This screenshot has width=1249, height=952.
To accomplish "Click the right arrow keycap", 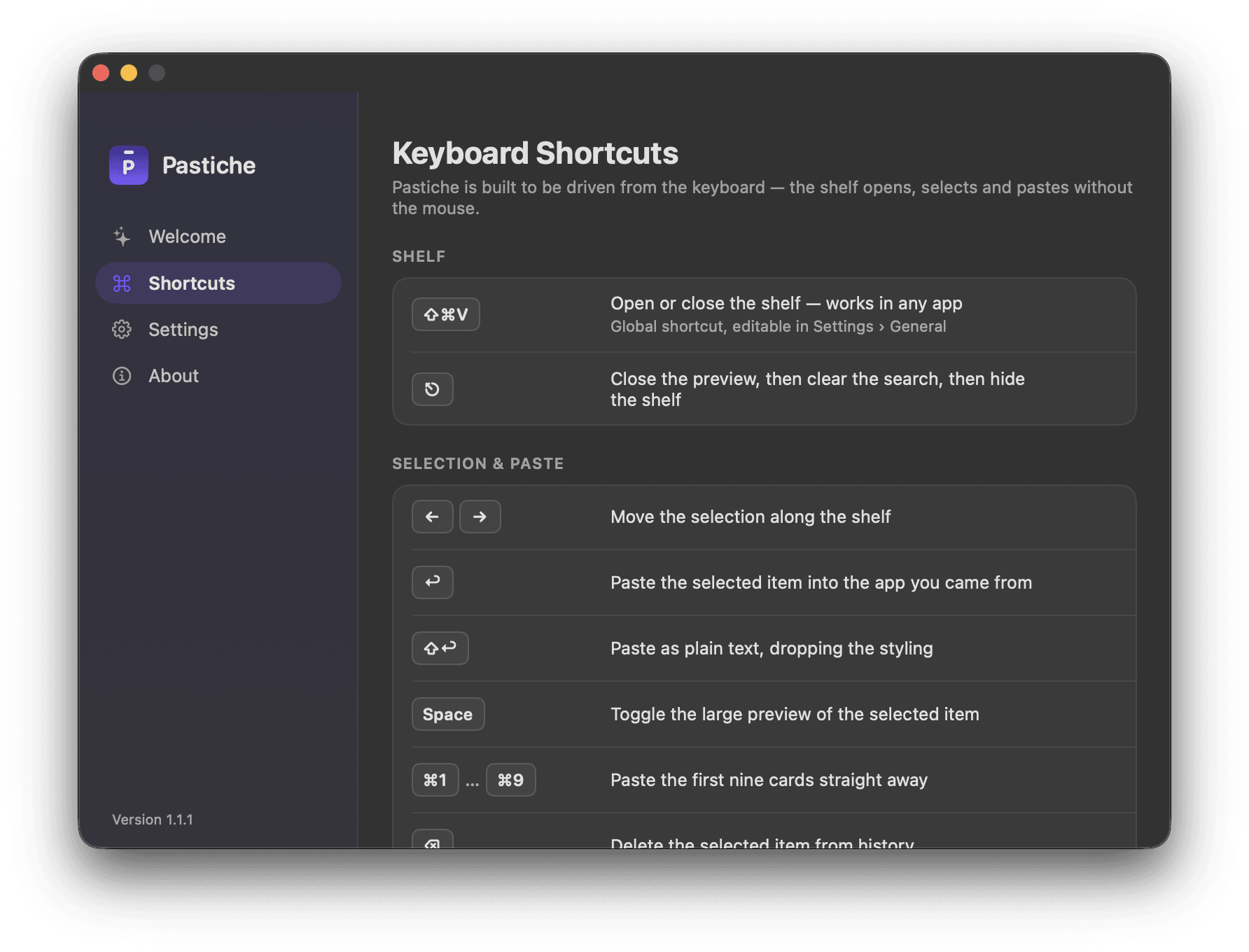I will [x=480, y=517].
